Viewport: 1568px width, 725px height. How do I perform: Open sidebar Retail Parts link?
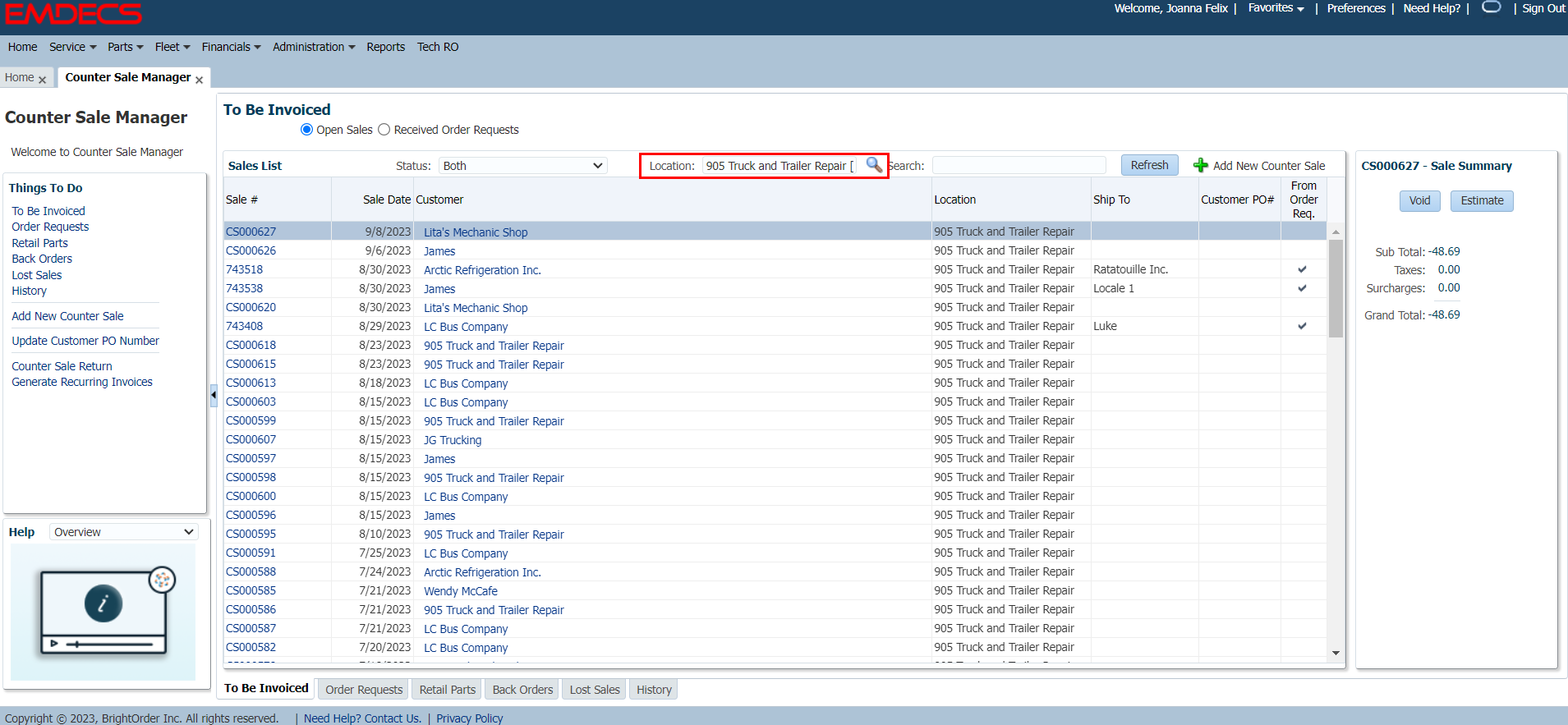click(39, 243)
